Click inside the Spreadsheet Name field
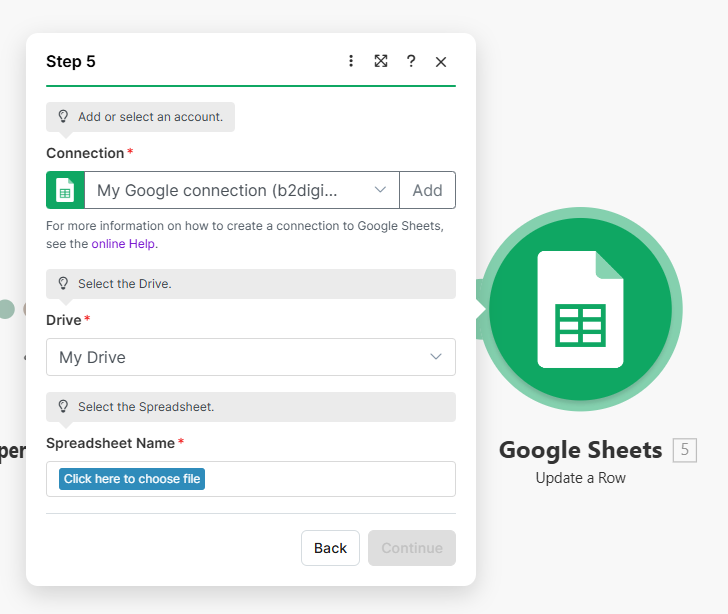 click(x=251, y=479)
